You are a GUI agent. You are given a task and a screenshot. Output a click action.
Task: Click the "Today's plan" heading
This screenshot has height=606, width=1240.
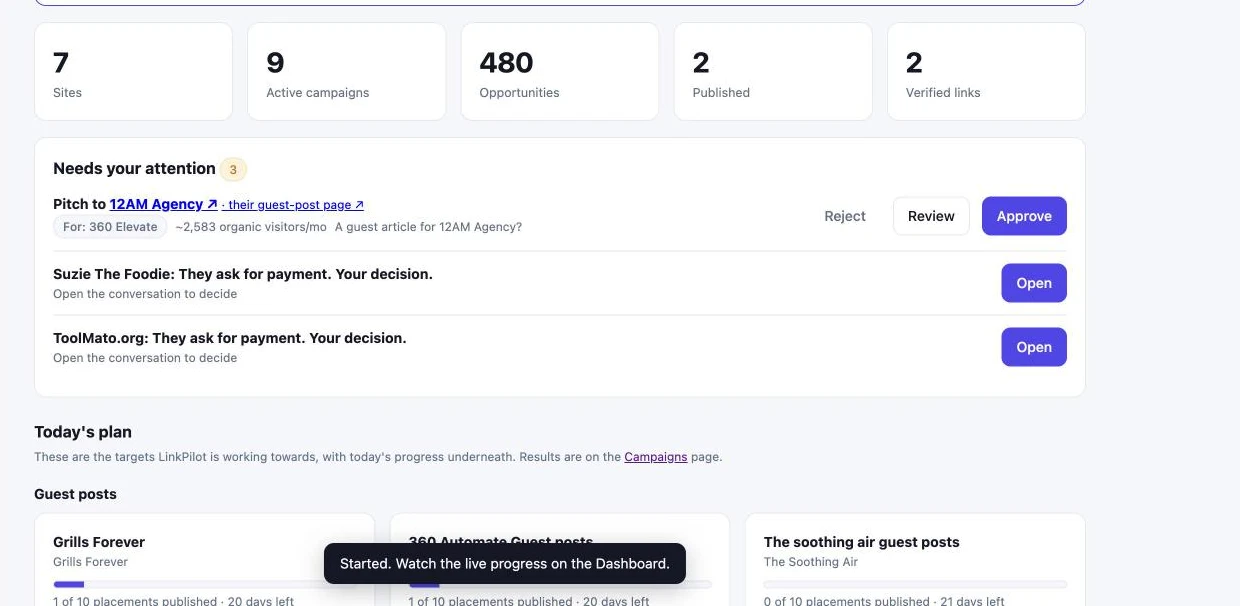point(83,432)
